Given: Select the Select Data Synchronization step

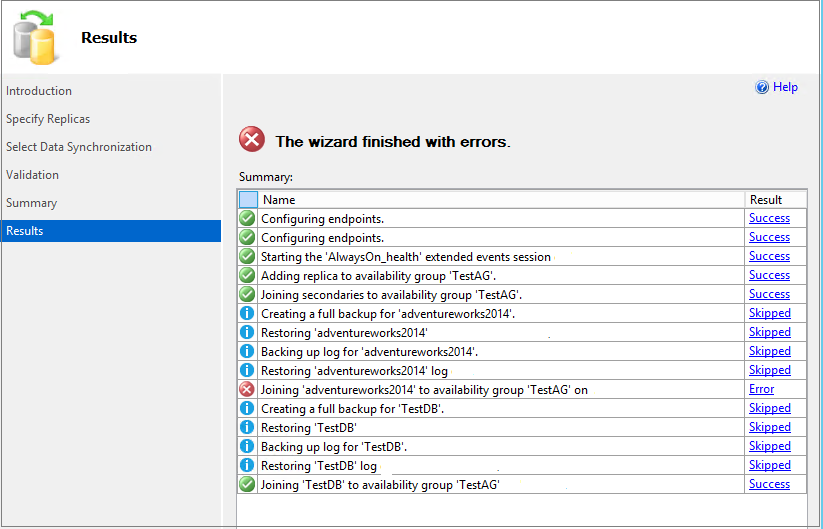Looking at the screenshot, I should pyautogui.click(x=79, y=147).
